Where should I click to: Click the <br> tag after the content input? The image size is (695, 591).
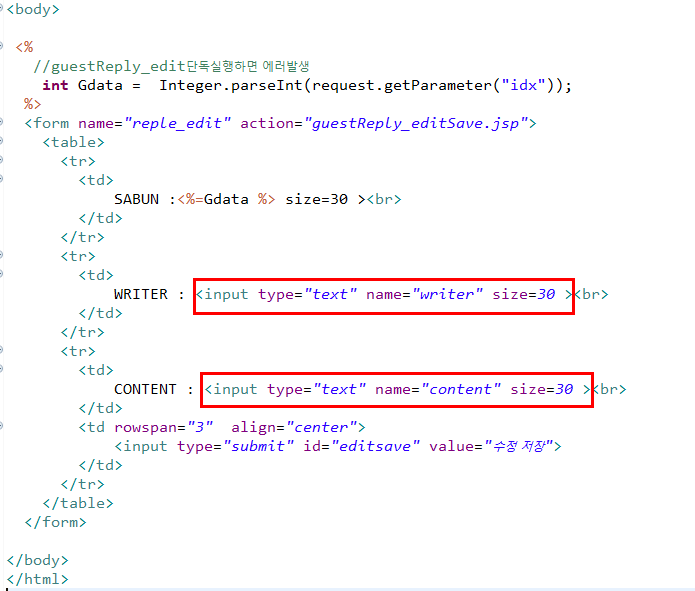[x=609, y=389]
